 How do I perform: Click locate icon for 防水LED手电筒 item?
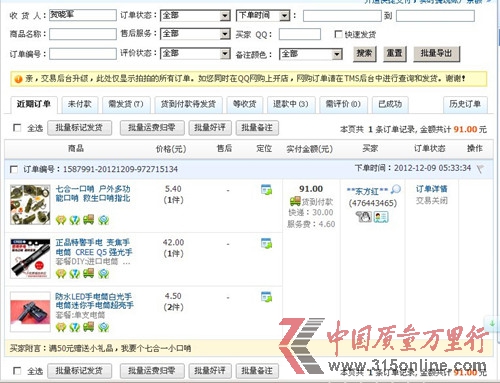(266, 297)
